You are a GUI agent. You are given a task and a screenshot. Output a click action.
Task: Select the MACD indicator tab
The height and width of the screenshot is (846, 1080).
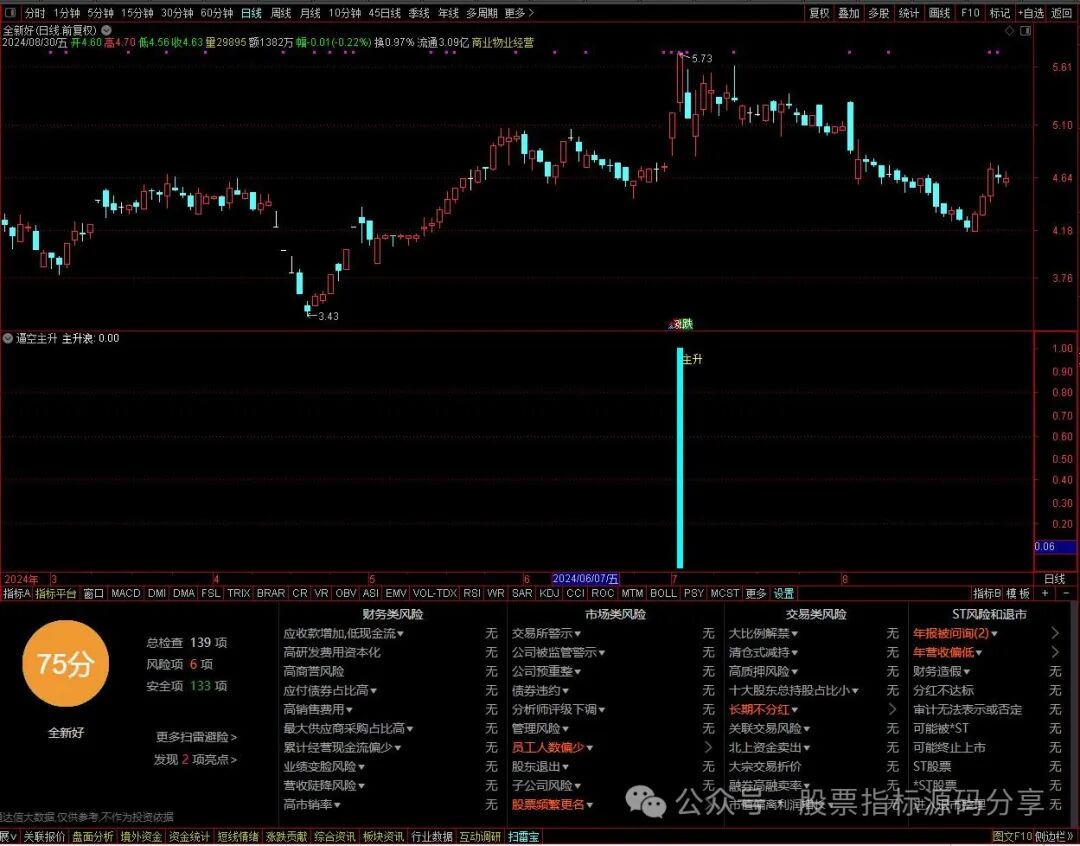[x=126, y=593]
